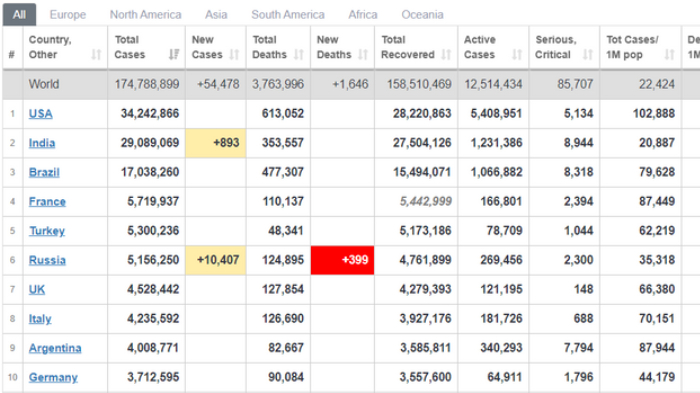The width and height of the screenshot is (700, 393).
Task: Open the Asia tab
Action: [216, 15]
